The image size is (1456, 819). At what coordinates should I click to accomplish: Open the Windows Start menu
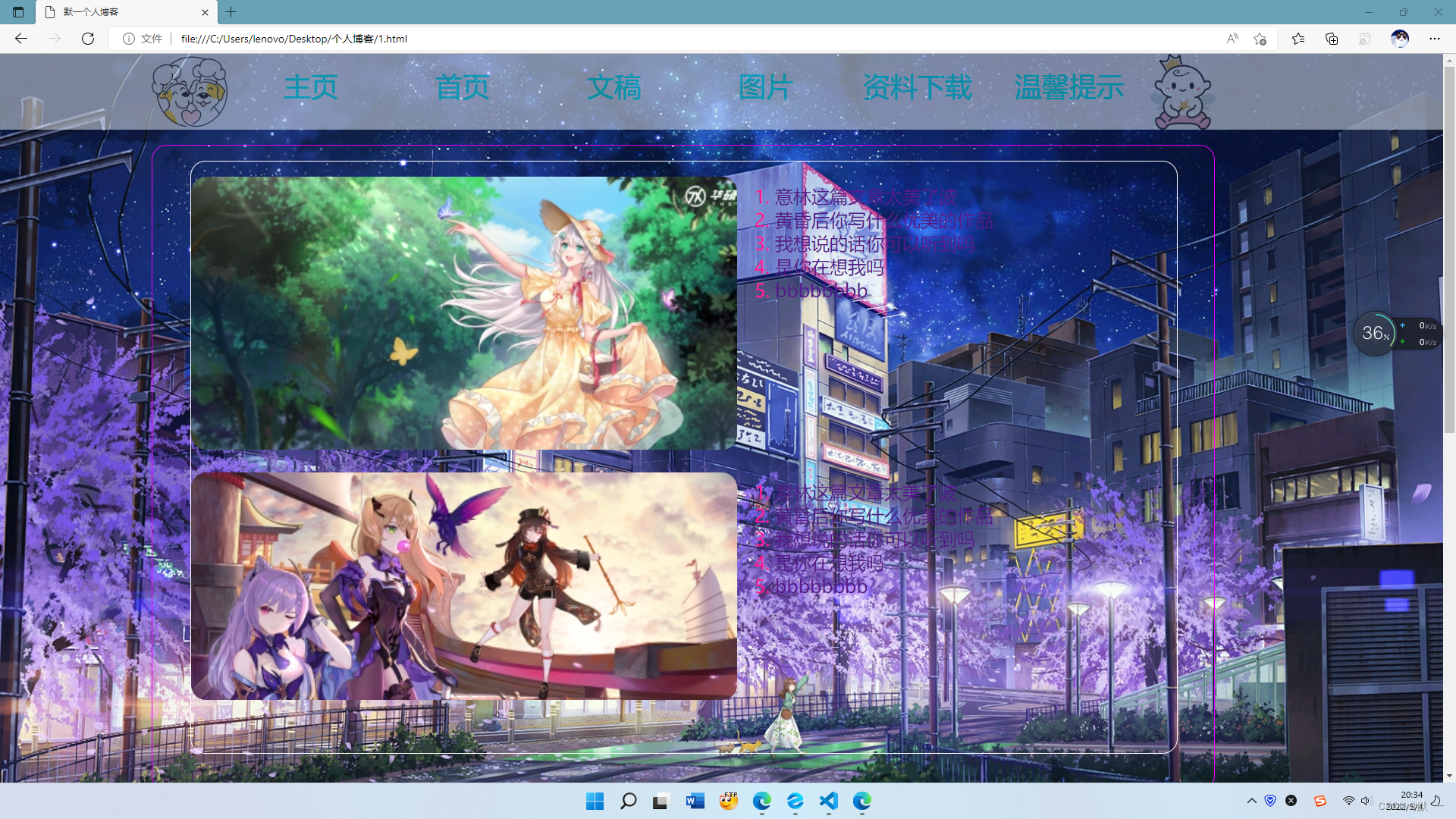pos(595,801)
